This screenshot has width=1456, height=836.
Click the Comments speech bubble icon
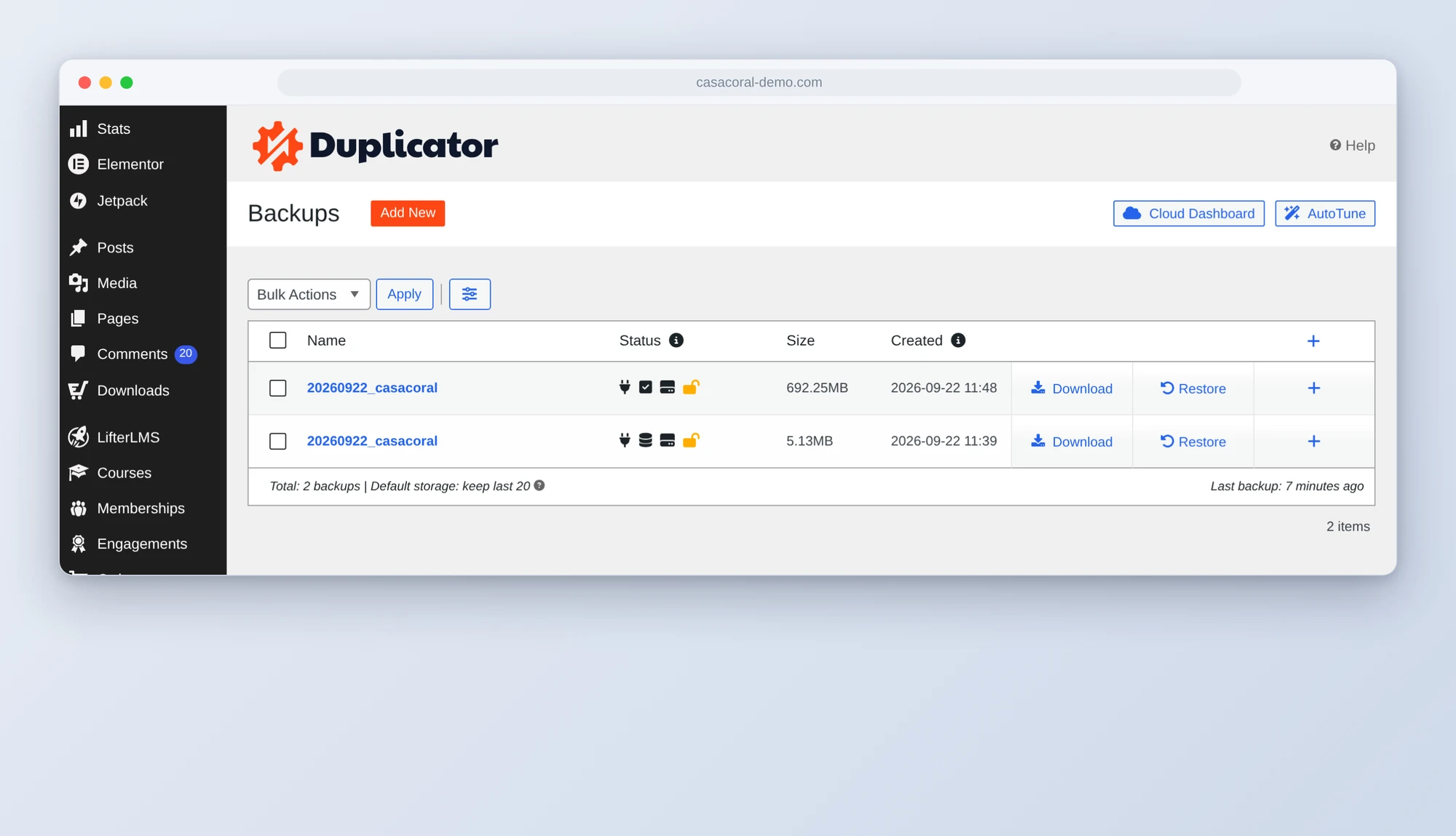(x=79, y=354)
